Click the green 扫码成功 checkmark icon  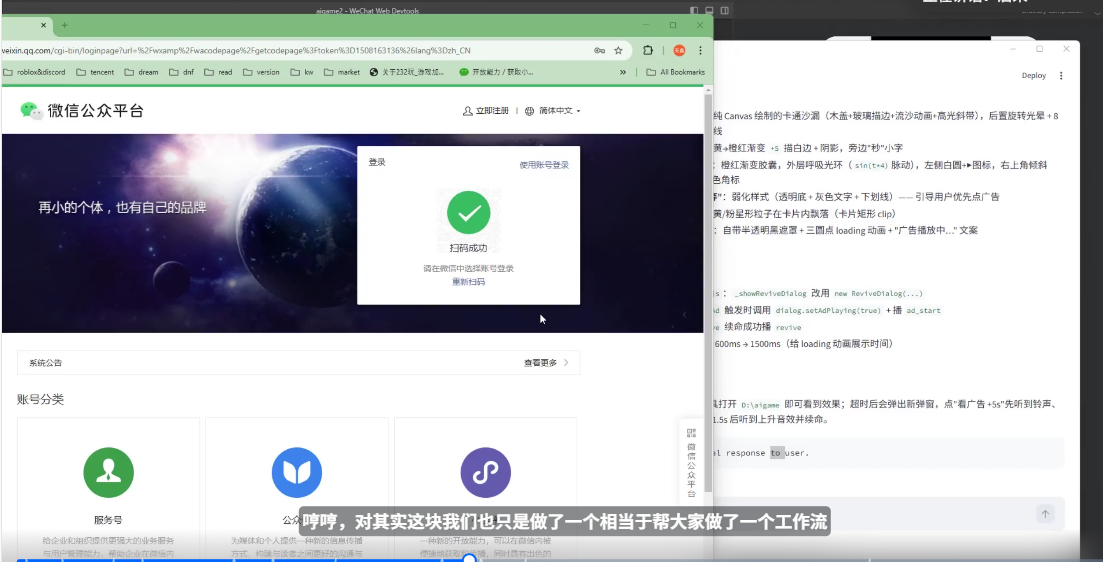[468, 213]
